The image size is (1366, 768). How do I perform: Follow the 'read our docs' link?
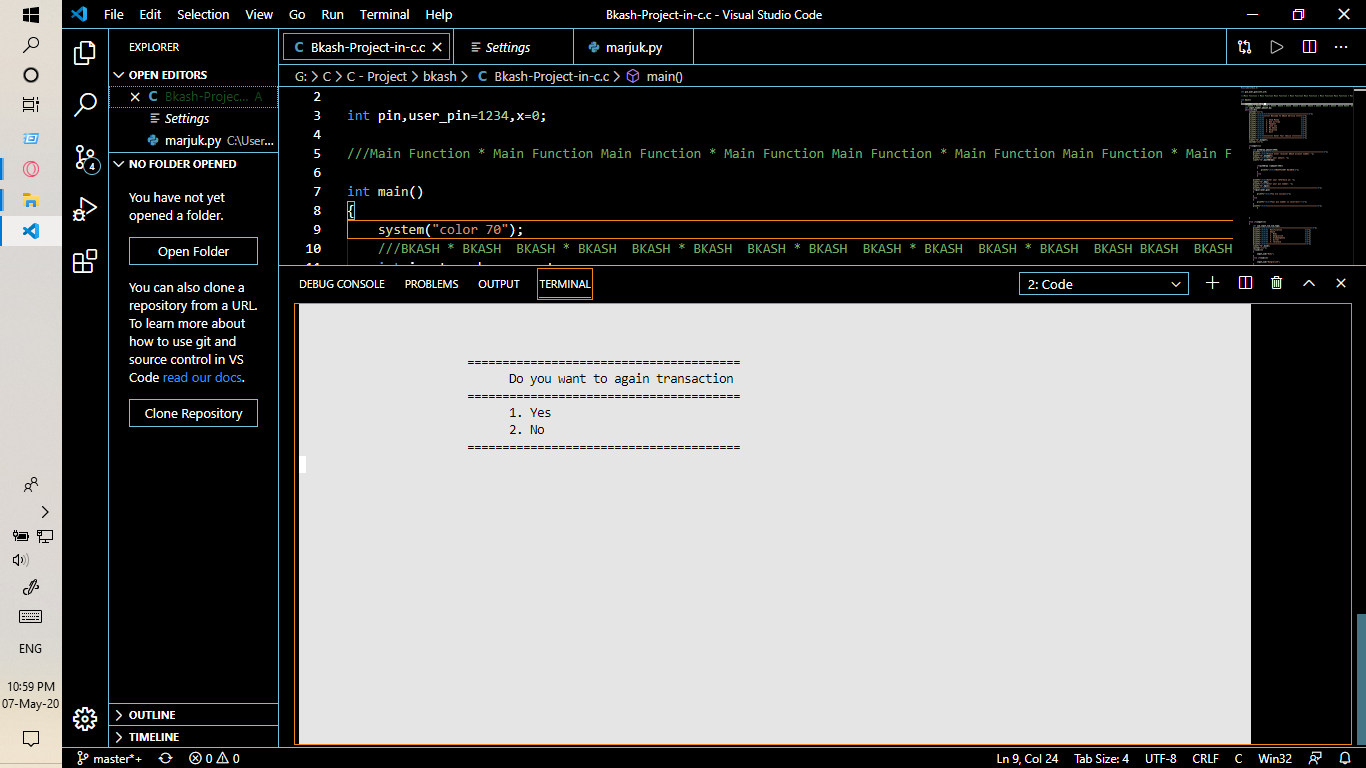pos(203,377)
